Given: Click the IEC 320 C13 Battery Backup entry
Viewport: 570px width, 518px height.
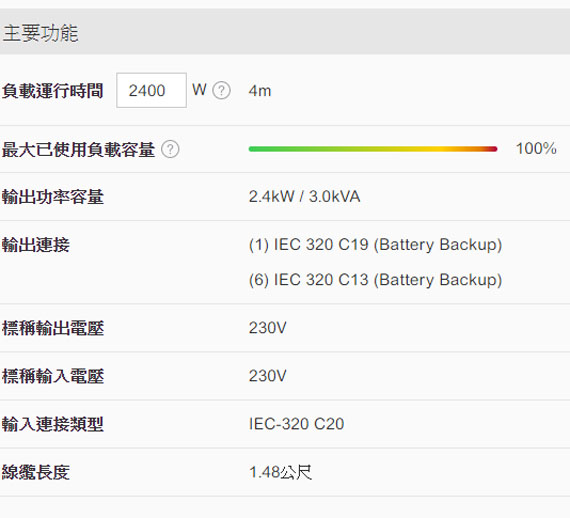Looking at the screenshot, I should 376,280.
